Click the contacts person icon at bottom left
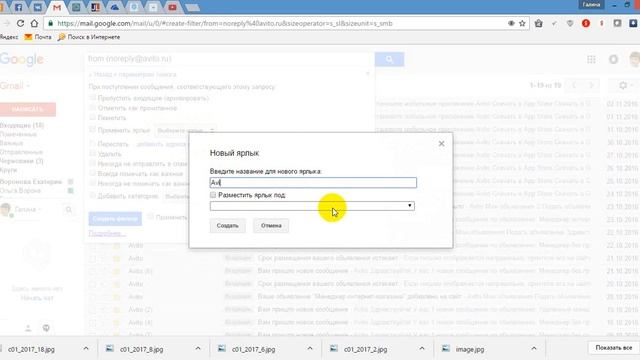The width and height of the screenshot is (640, 360). 28,328
